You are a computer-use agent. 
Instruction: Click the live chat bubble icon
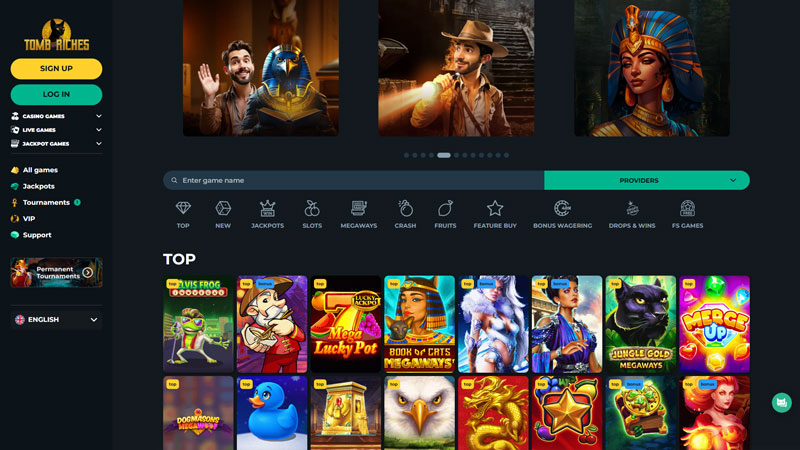[x=781, y=402]
